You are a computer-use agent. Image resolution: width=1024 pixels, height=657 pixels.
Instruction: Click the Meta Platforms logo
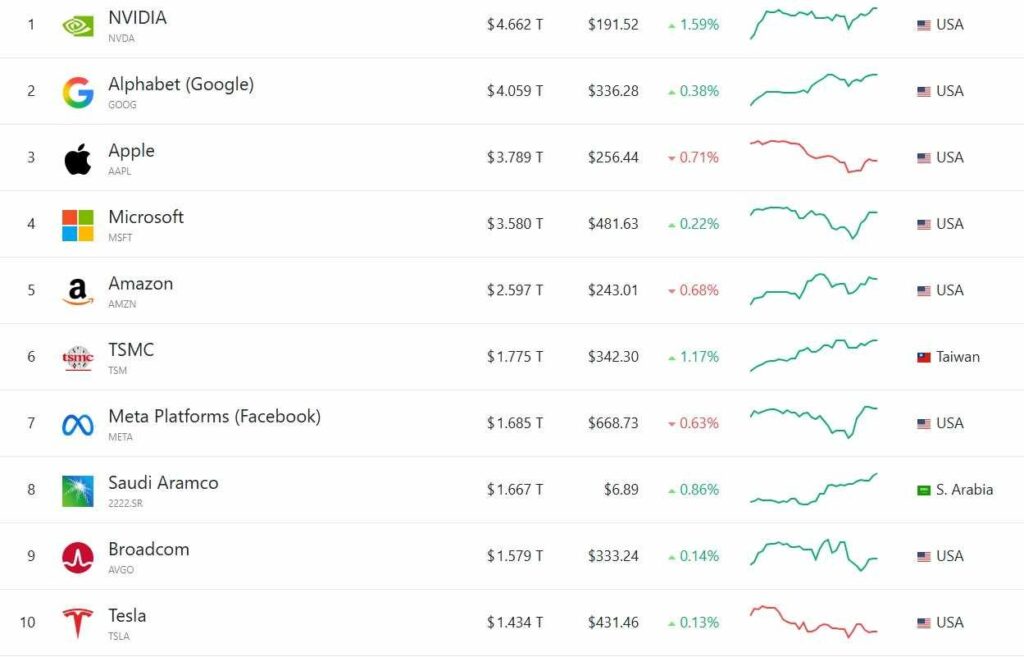[78, 424]
